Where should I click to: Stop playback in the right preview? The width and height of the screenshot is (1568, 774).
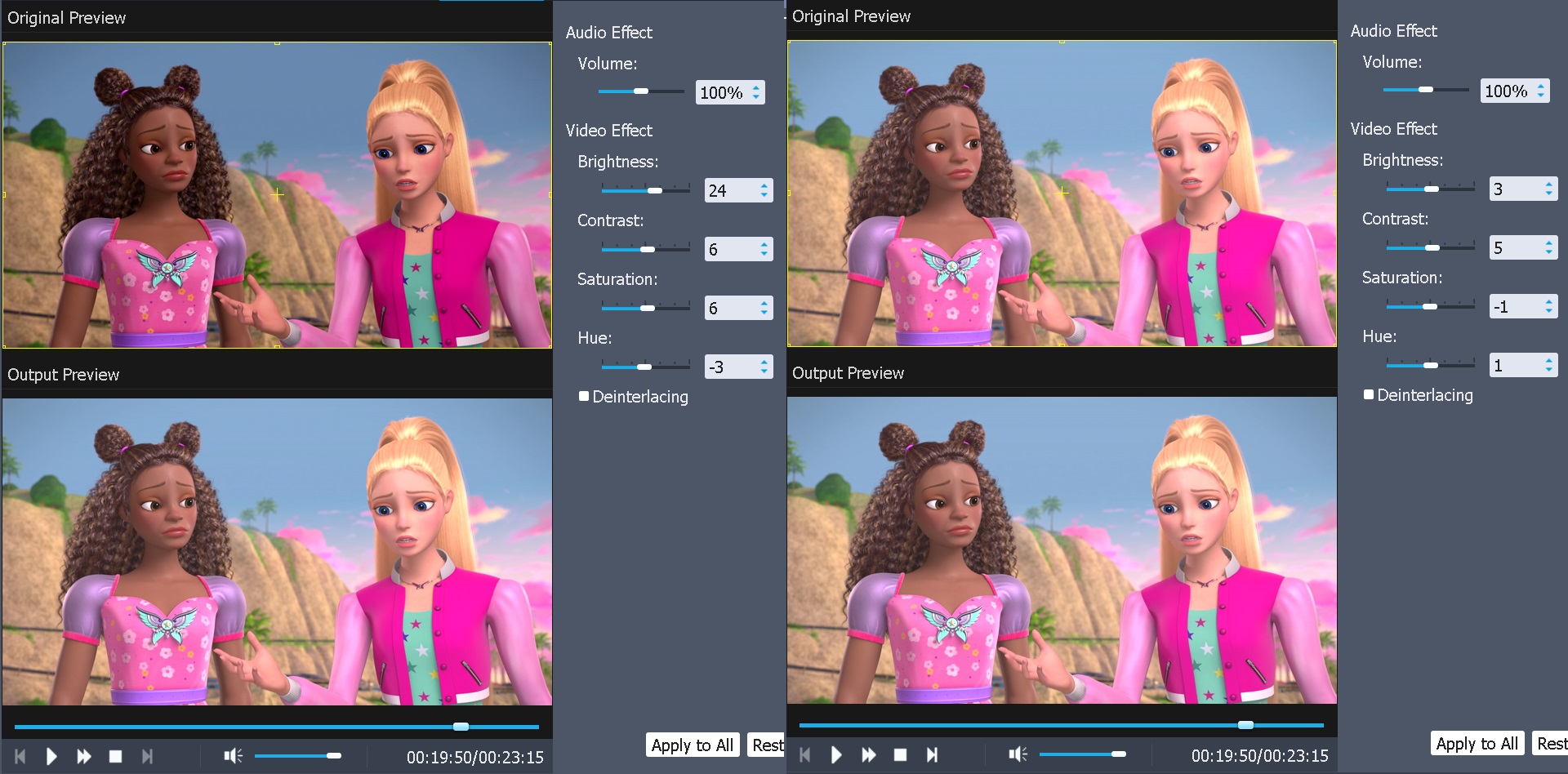tap(900, 755)
